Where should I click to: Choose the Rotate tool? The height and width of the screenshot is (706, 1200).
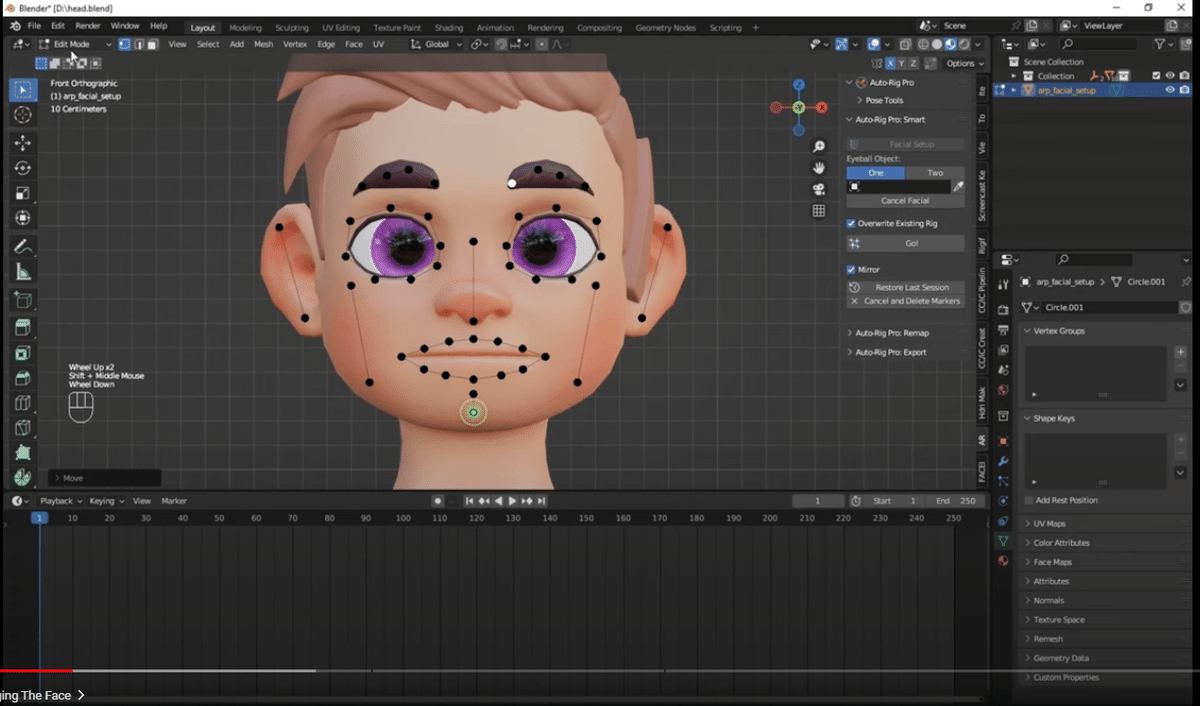23,168
